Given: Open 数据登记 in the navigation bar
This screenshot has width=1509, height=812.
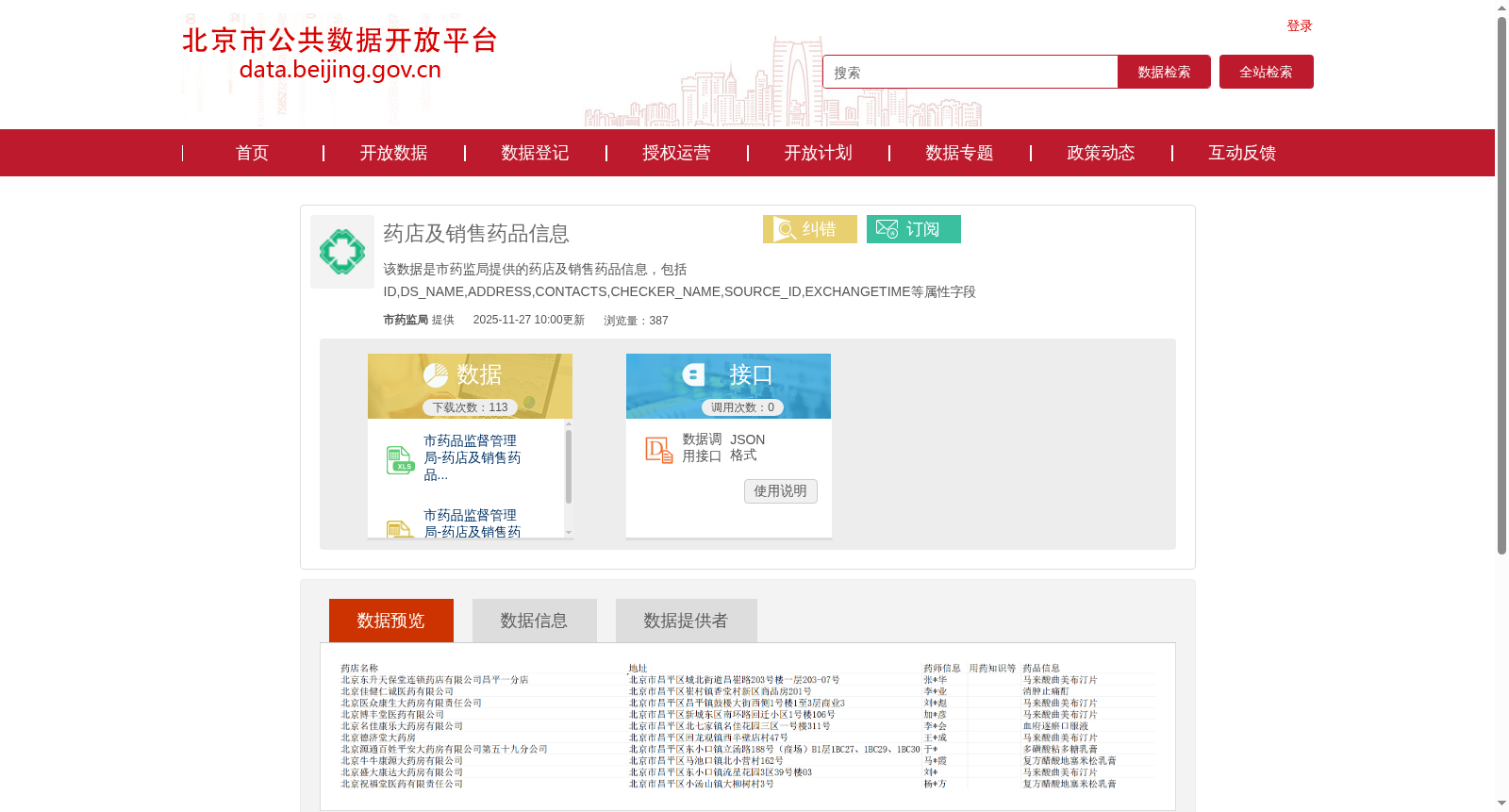Looking at the screenshot, I should pyautogui.click(x=535, y=153).
